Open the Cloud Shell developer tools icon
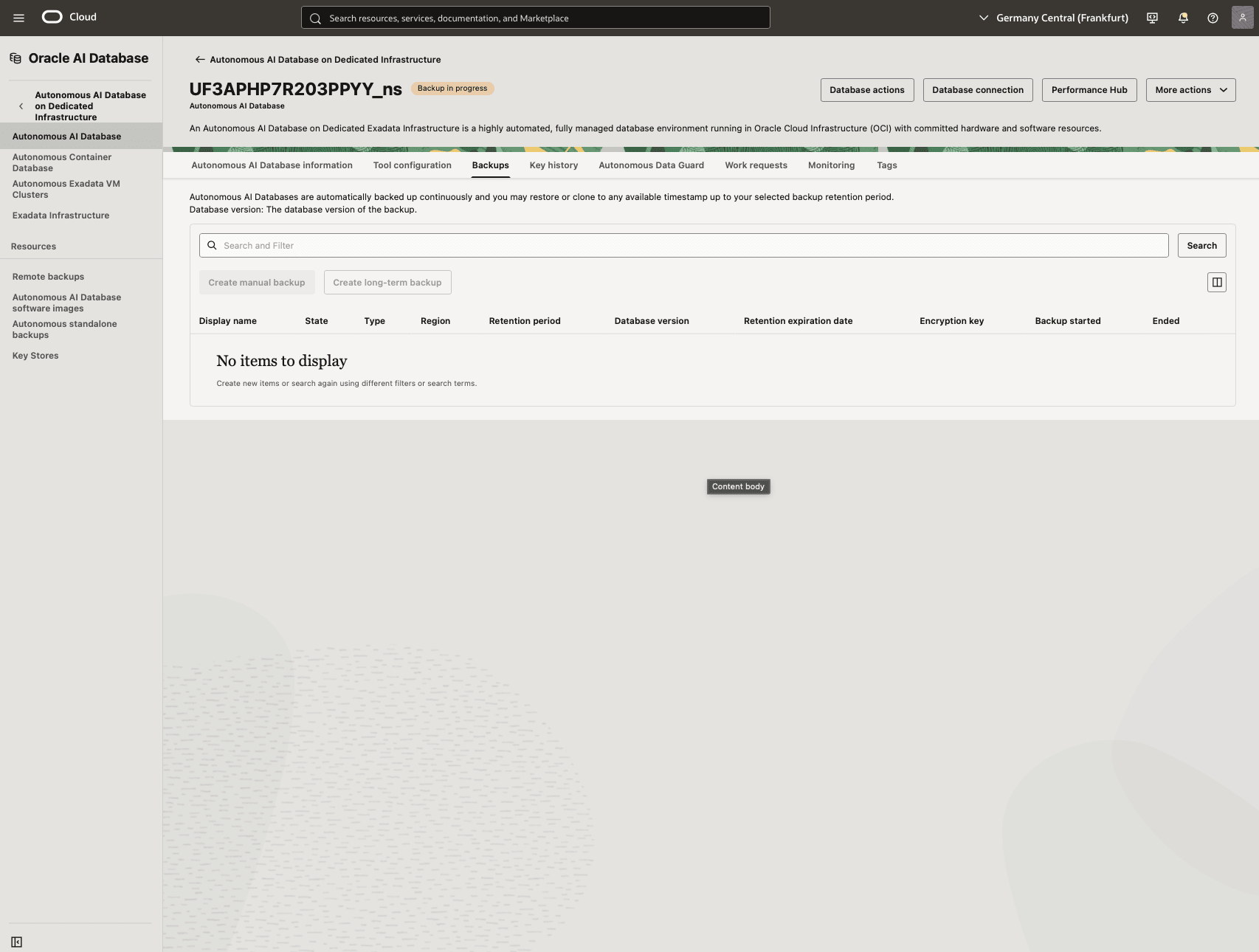Viewport: 1259px width, 952px height. click(1152, 18)
